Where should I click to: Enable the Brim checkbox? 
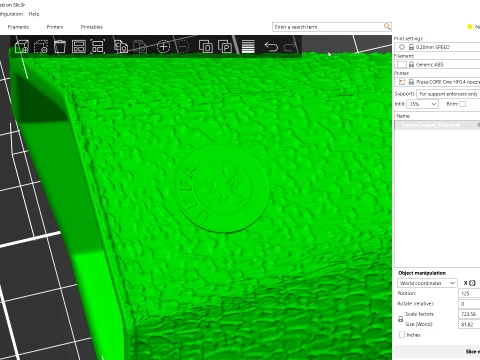pyautogui.click(x=462, y=104)
